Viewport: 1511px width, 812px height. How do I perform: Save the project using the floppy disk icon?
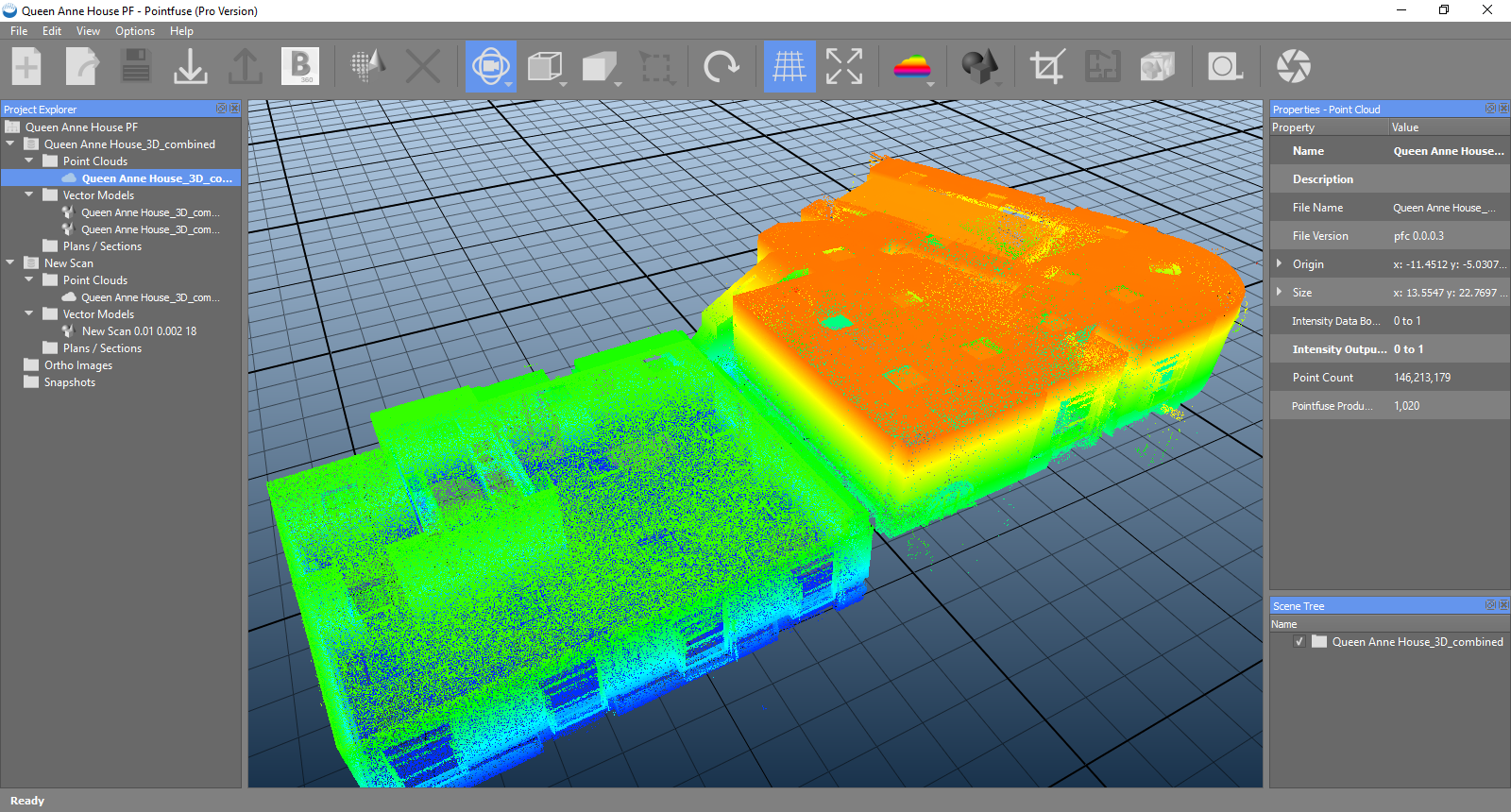(x=136, y=66)
